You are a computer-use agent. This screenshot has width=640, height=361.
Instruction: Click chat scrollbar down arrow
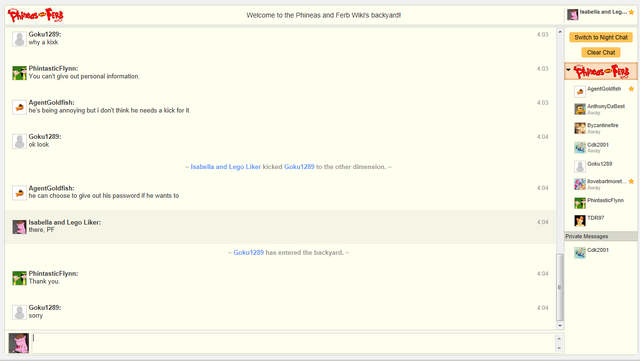[x=560, y=325]
